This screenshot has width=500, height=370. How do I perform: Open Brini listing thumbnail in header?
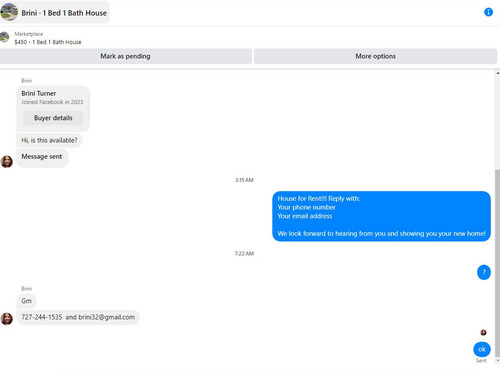9,12
